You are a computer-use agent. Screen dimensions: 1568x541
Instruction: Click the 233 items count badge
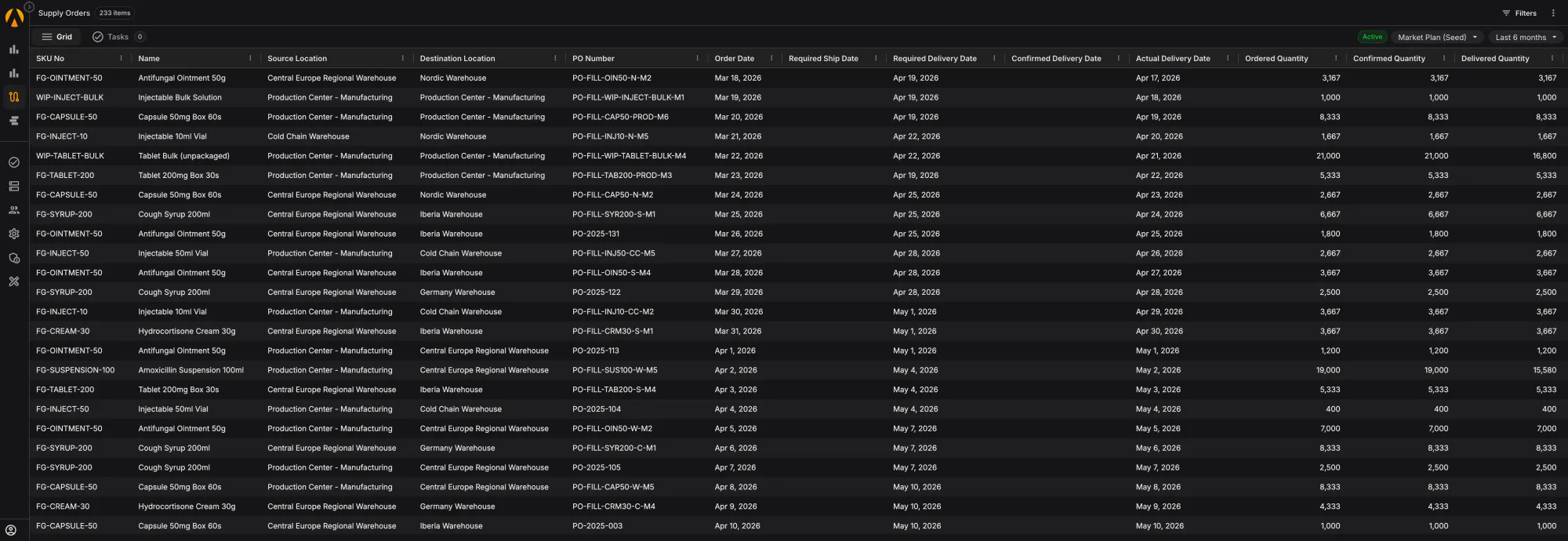tap(115, 13)
